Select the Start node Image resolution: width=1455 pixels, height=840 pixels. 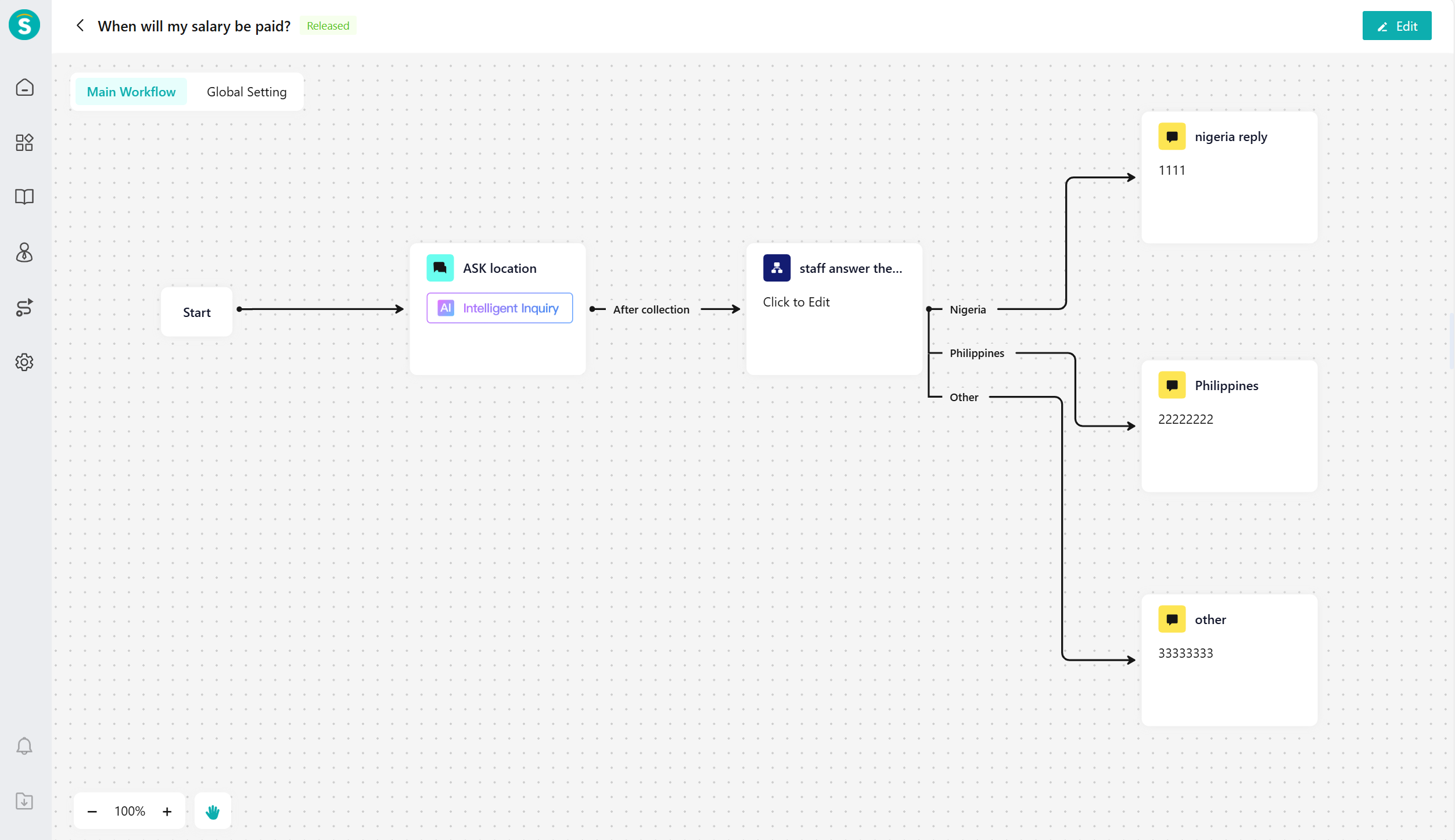[x=197, y=312]
